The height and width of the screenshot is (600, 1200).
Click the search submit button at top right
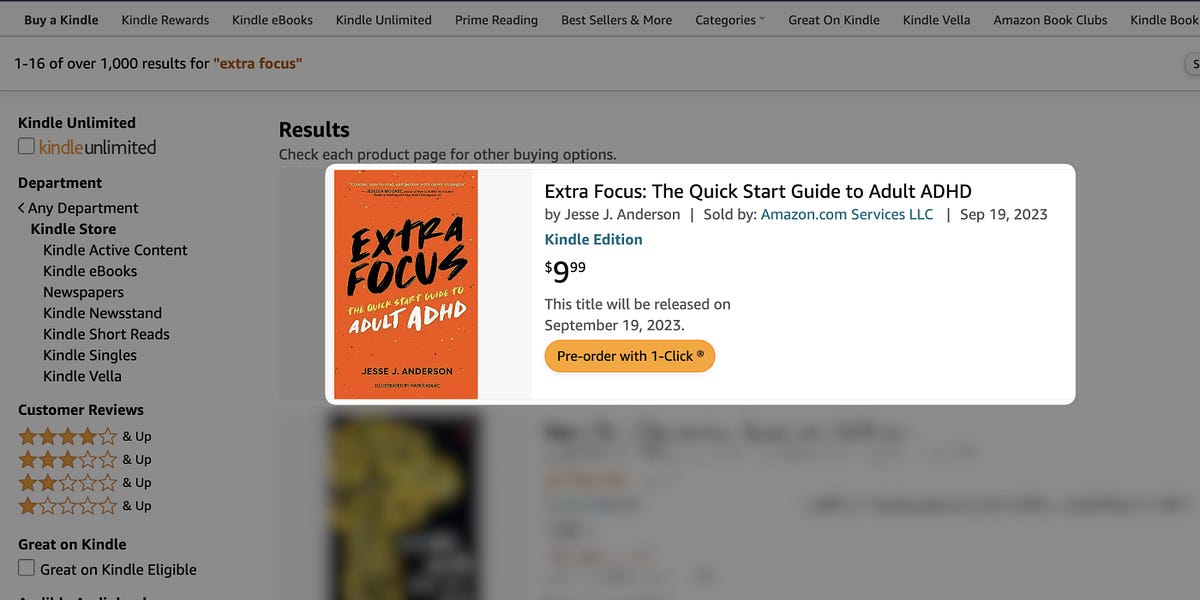point(1195,63)
